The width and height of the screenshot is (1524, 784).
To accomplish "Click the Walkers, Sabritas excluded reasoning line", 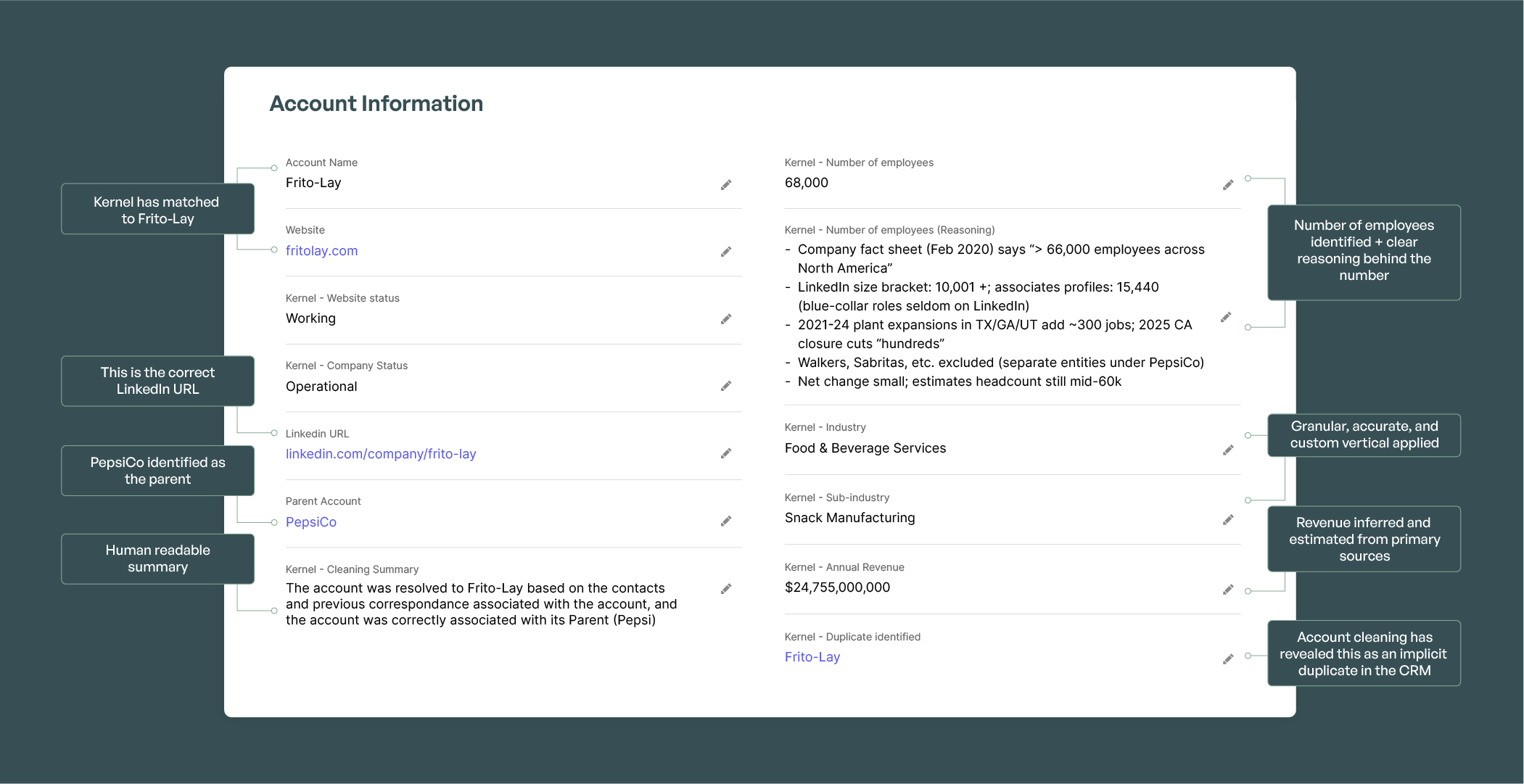I will coord(994,363).
